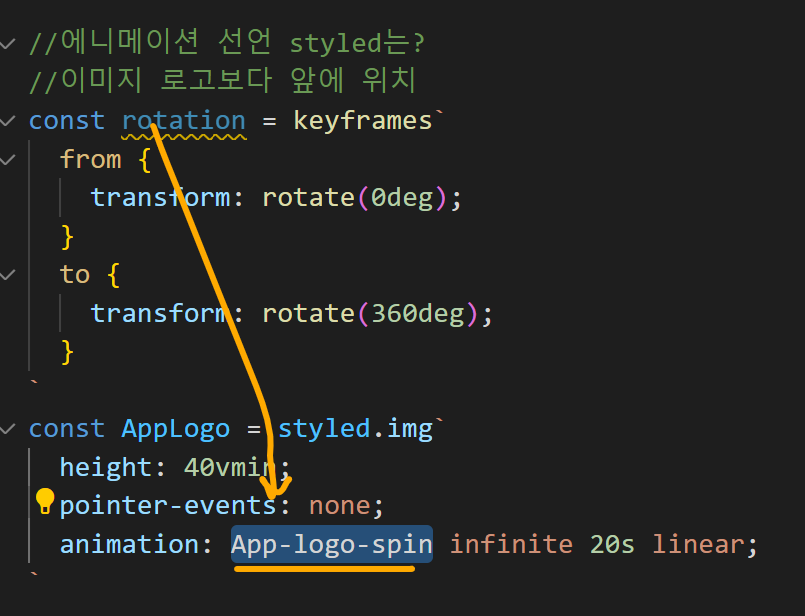Click the 'pointer-events' property

coord(168,506)
